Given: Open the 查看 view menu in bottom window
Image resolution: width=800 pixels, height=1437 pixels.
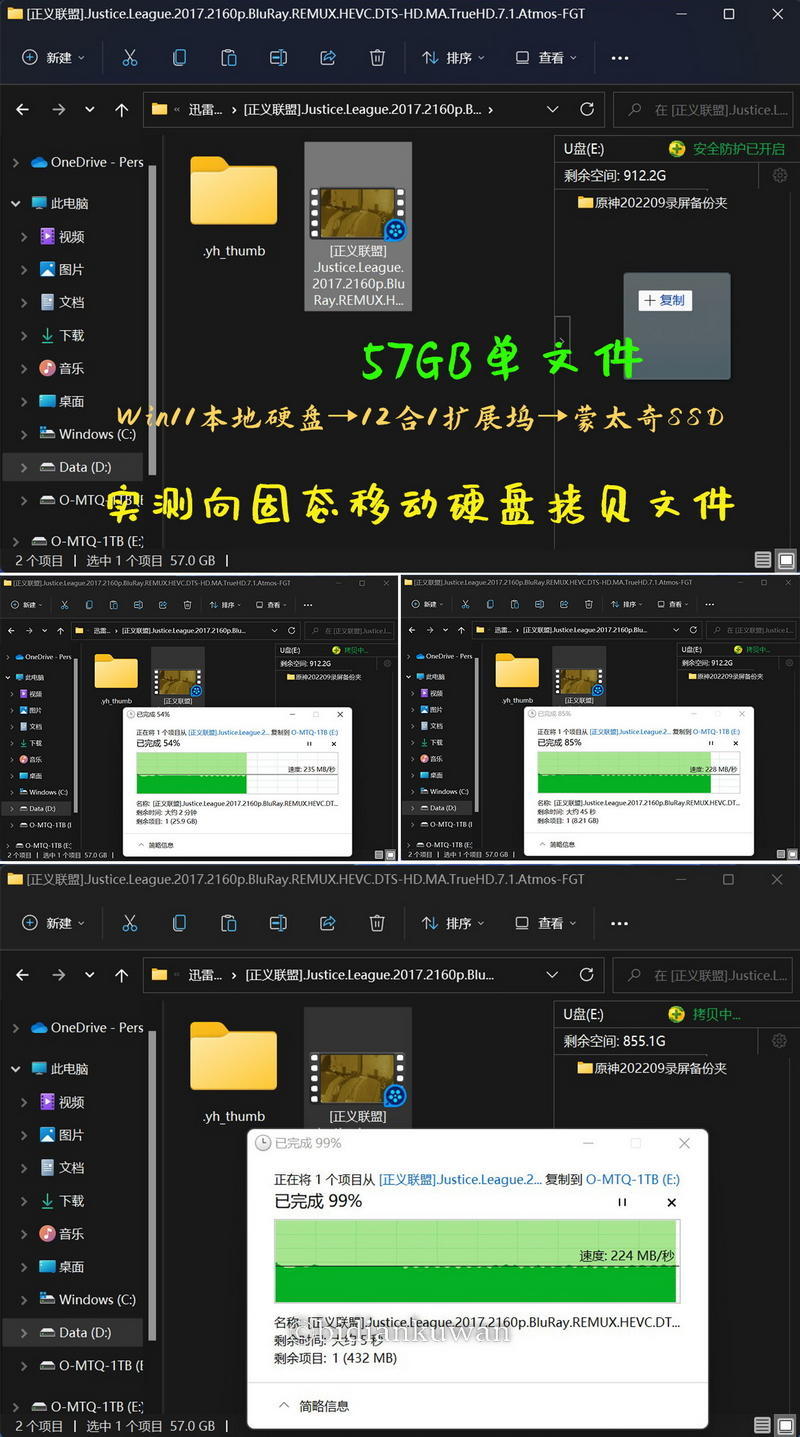Looking at the screenshot, I should point(546,923).
